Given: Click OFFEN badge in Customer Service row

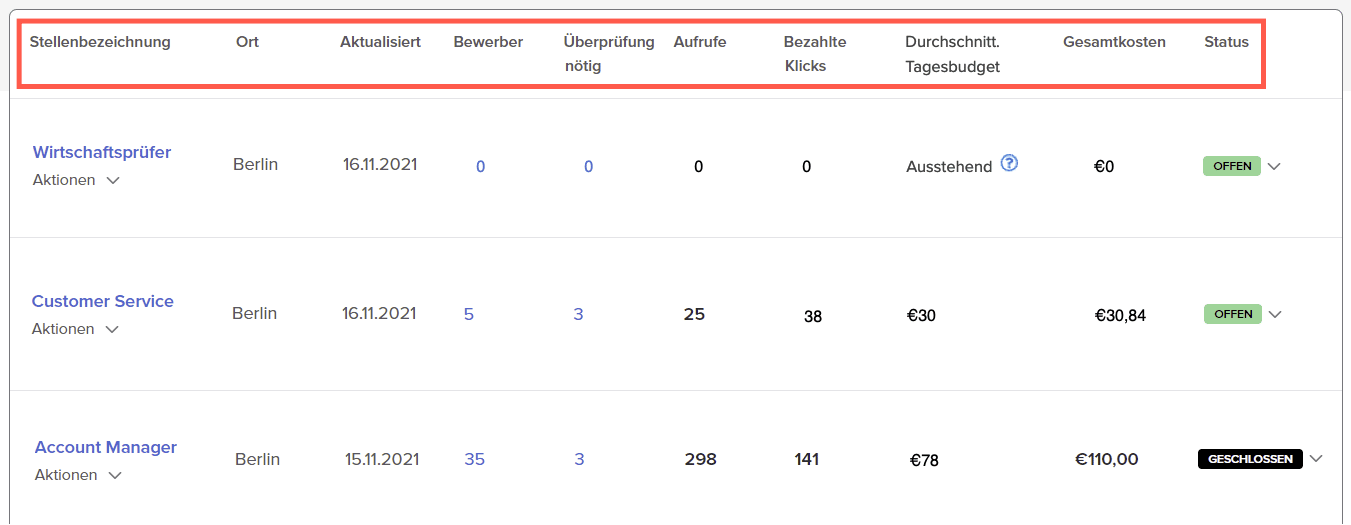Looking at the screenshot, I should point(1233,314).
